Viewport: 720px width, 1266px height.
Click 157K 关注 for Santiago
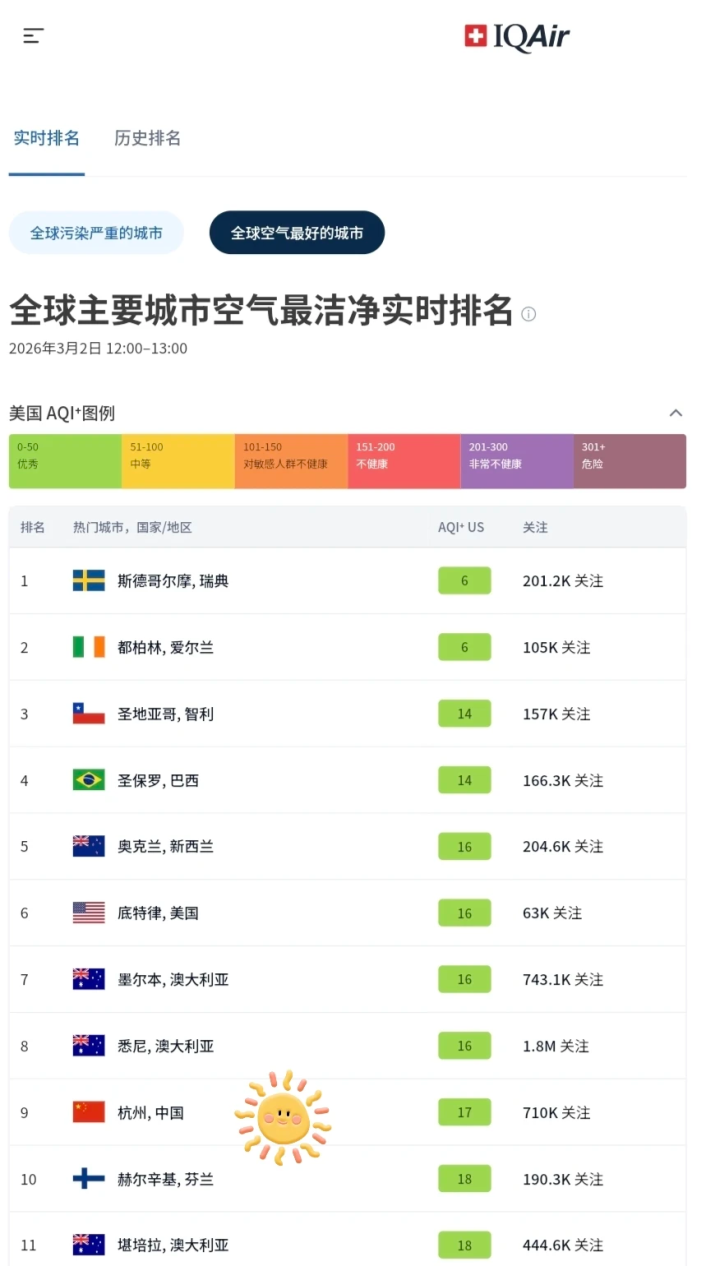[557, 714]
